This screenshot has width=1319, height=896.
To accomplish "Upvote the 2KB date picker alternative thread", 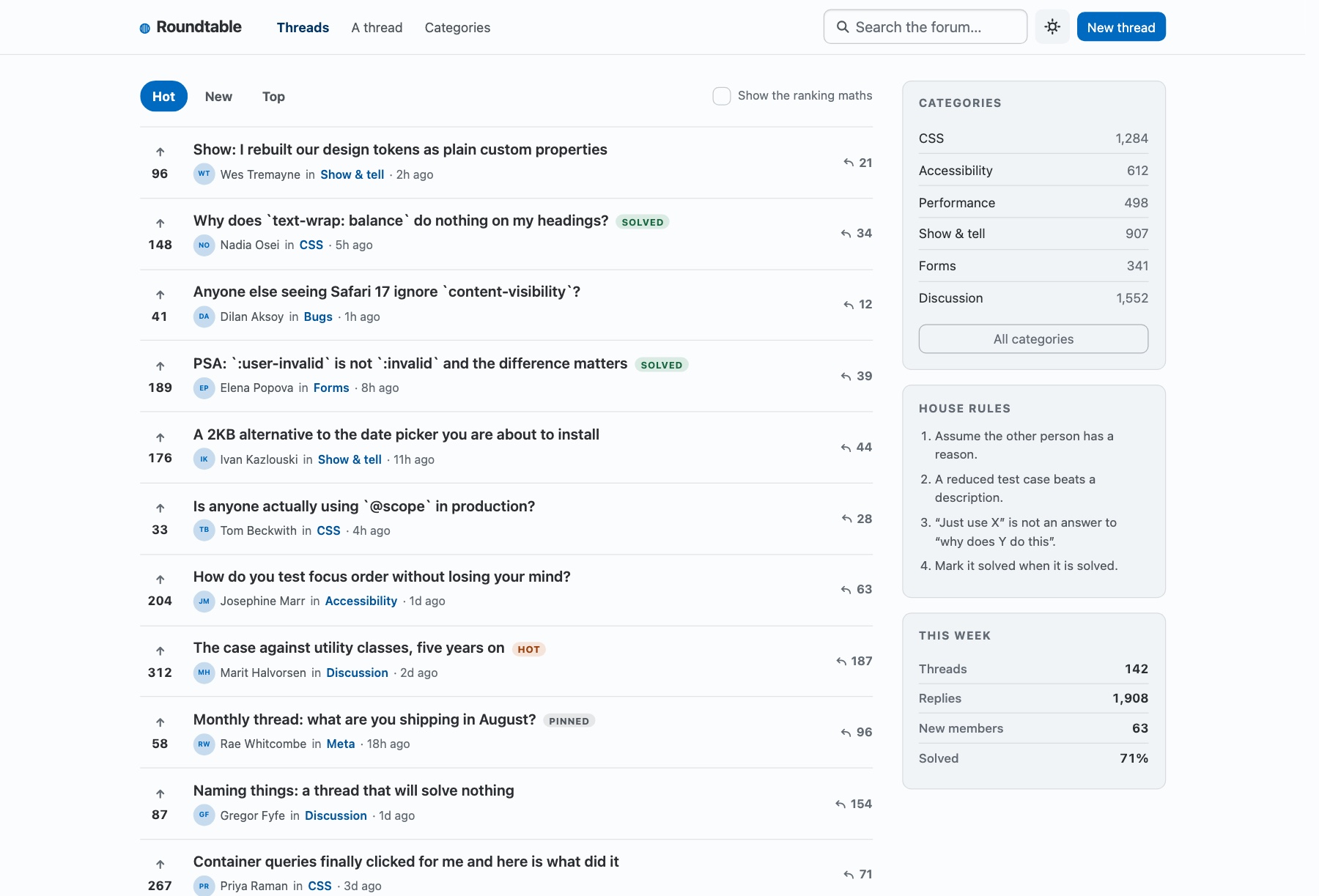I will [x=160, y=437].
